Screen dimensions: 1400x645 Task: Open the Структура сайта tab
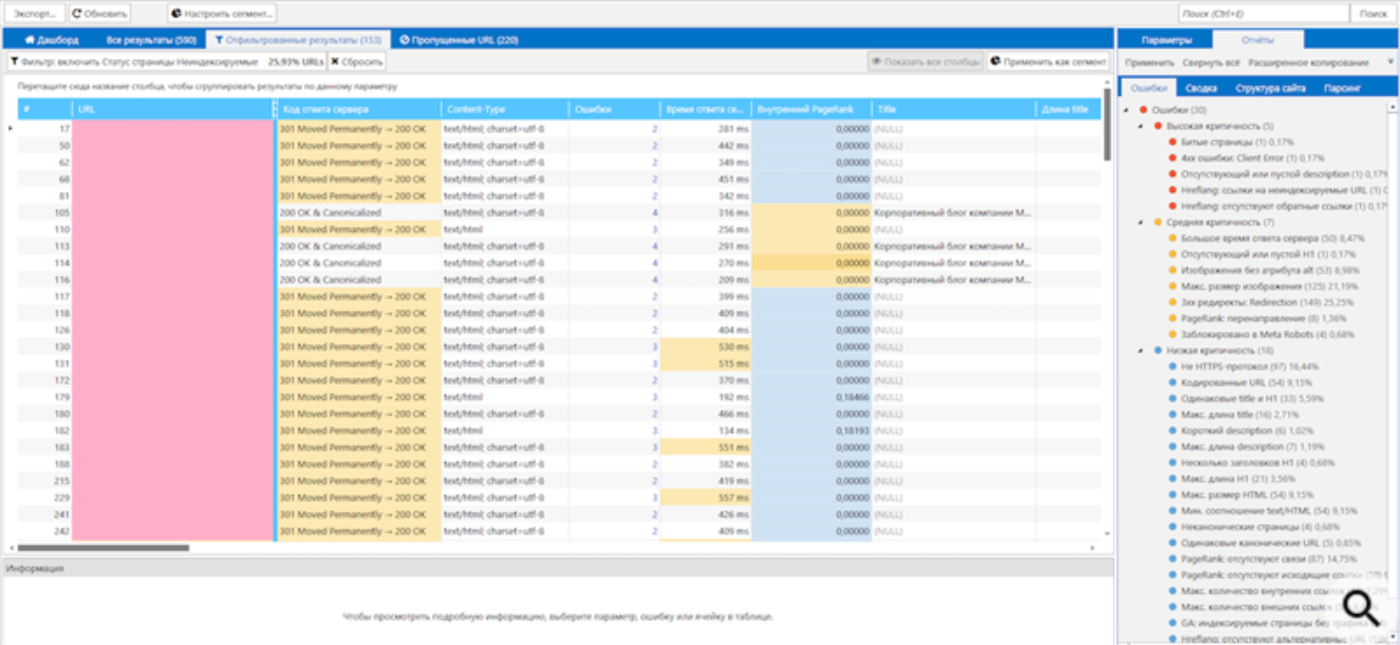[1270, 88]
